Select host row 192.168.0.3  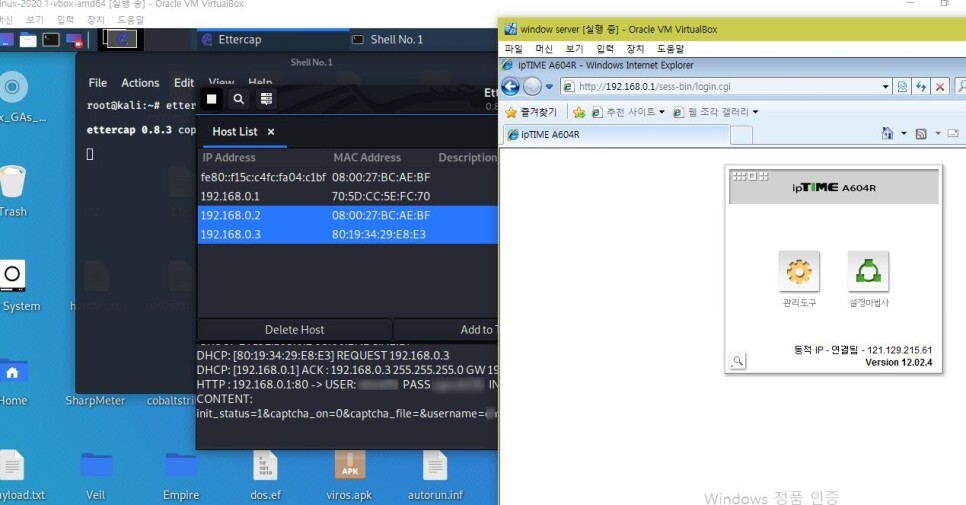coord(347,235)
